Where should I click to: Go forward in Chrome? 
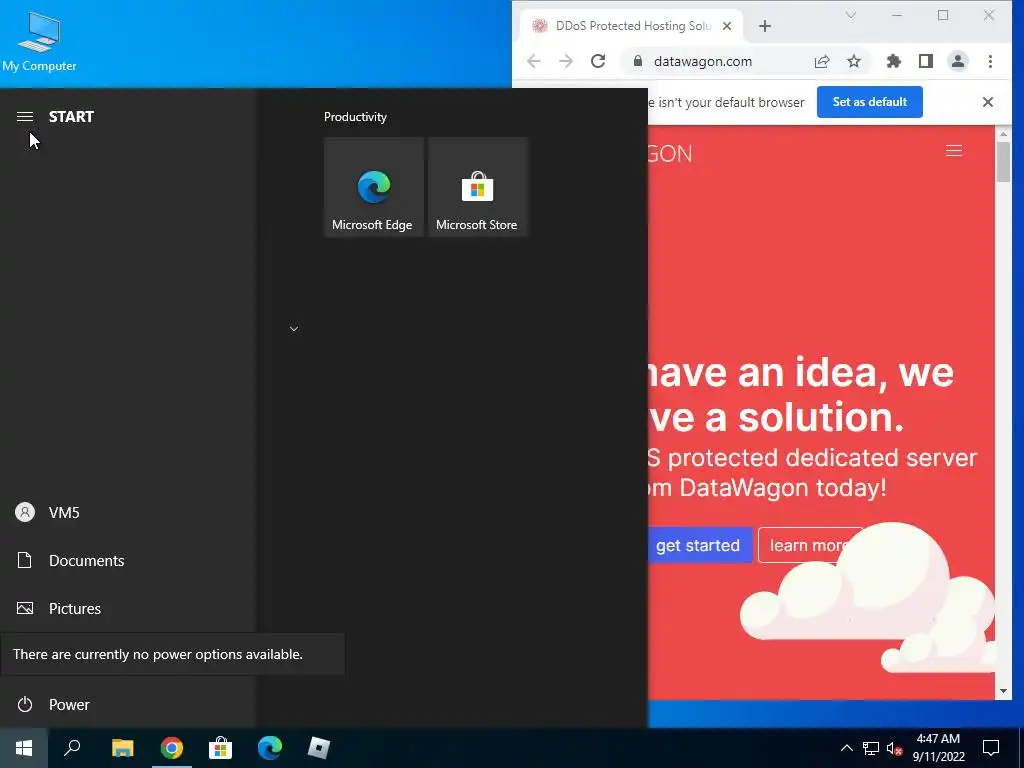tap(566, 61)
